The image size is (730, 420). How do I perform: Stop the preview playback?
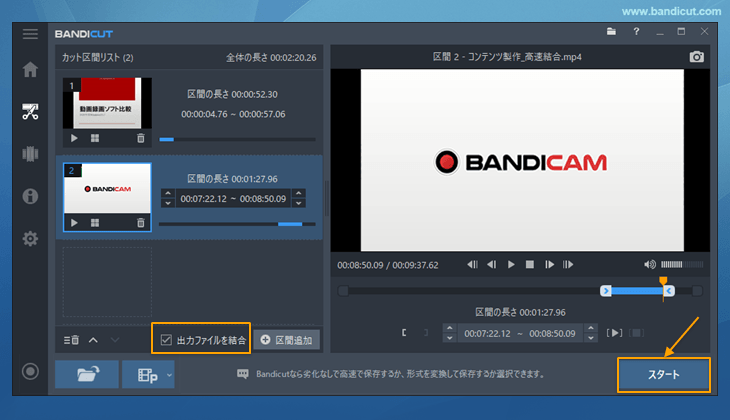[x=530, y=264]
